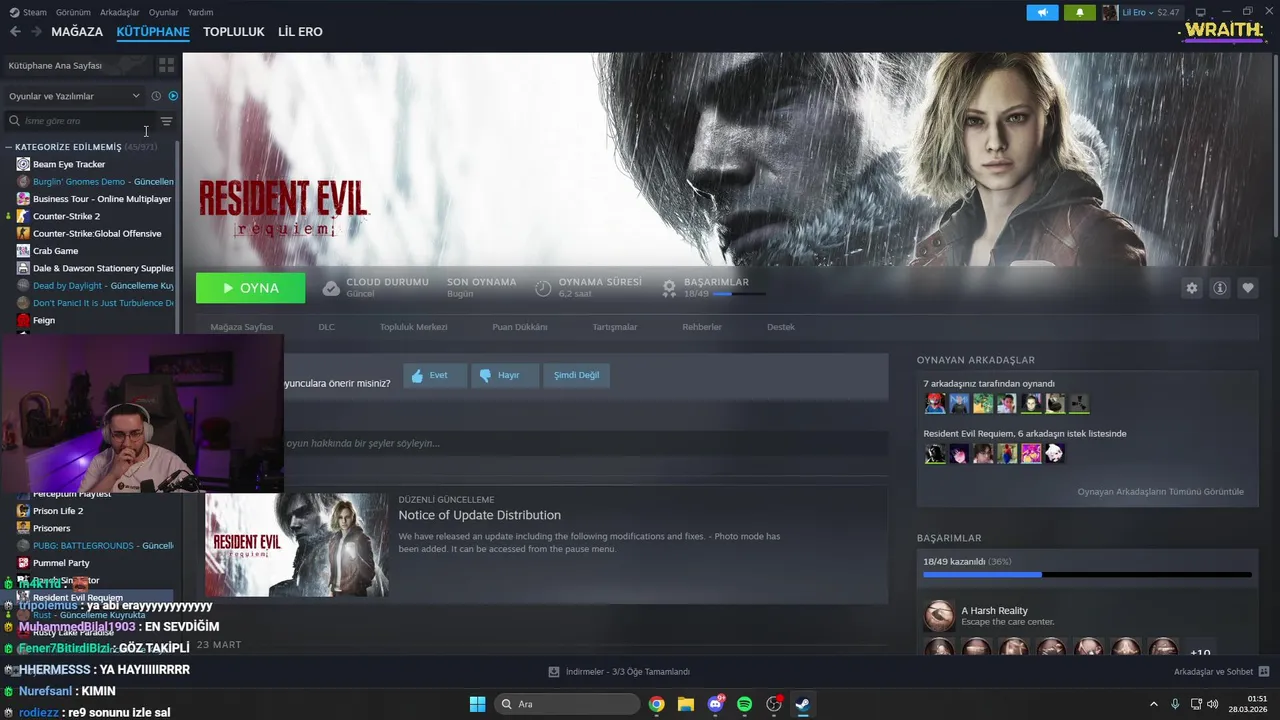Click the recent activity clock filter icon
Viewport: 1280px width, 720px height.
(x=156, y=96)
